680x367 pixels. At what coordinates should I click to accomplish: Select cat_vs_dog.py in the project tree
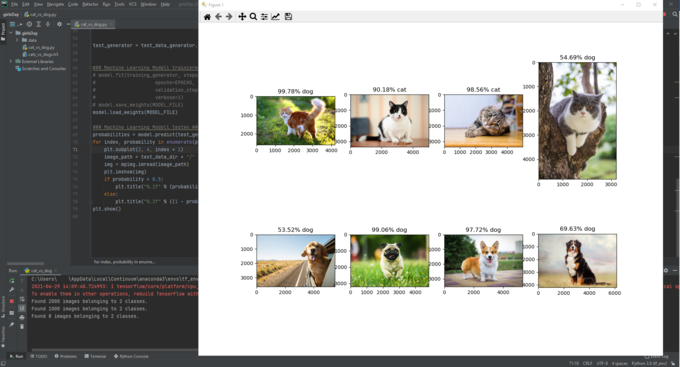[x=39, y=47]
